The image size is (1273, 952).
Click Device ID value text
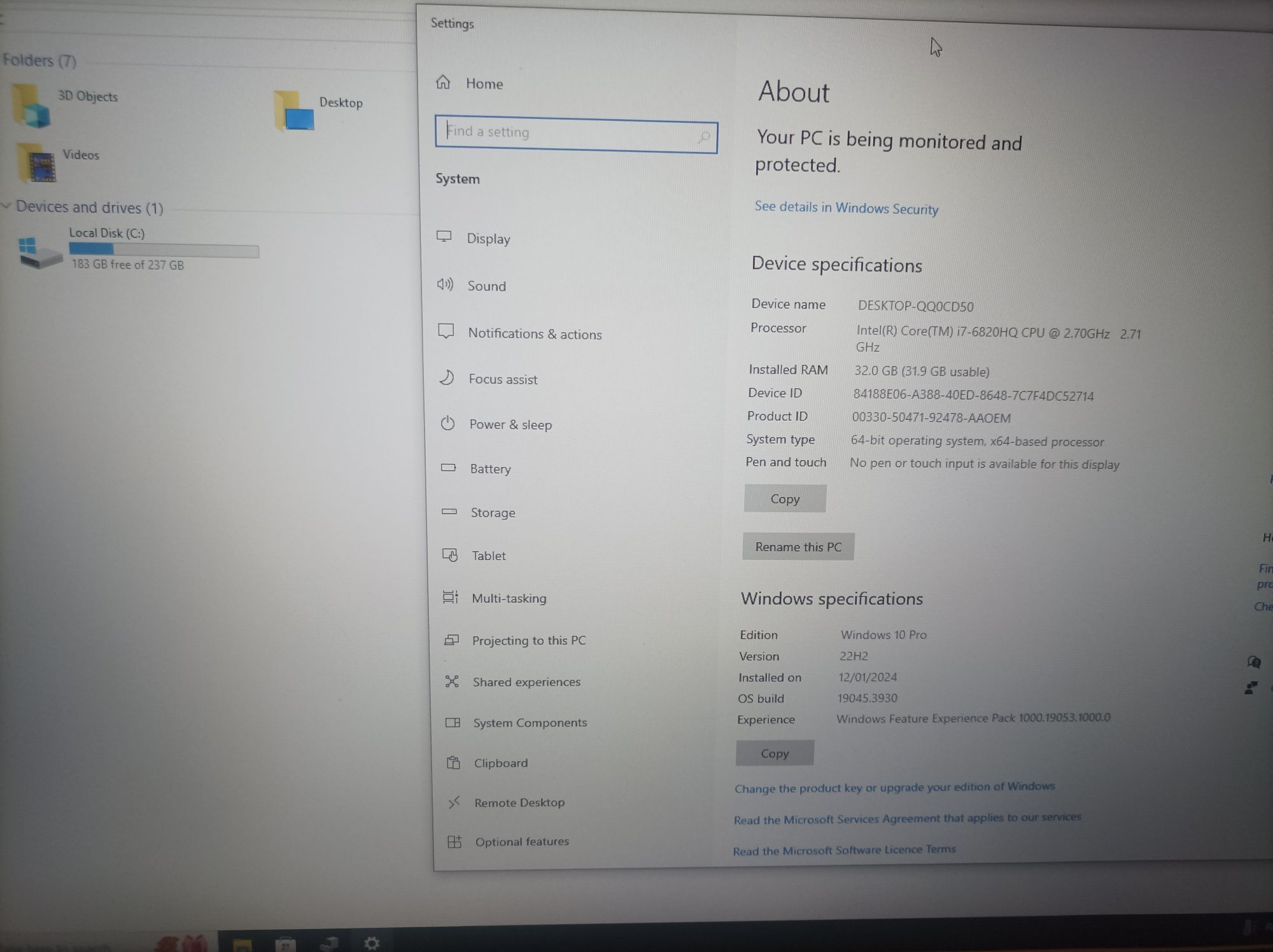tap(973, 395)
